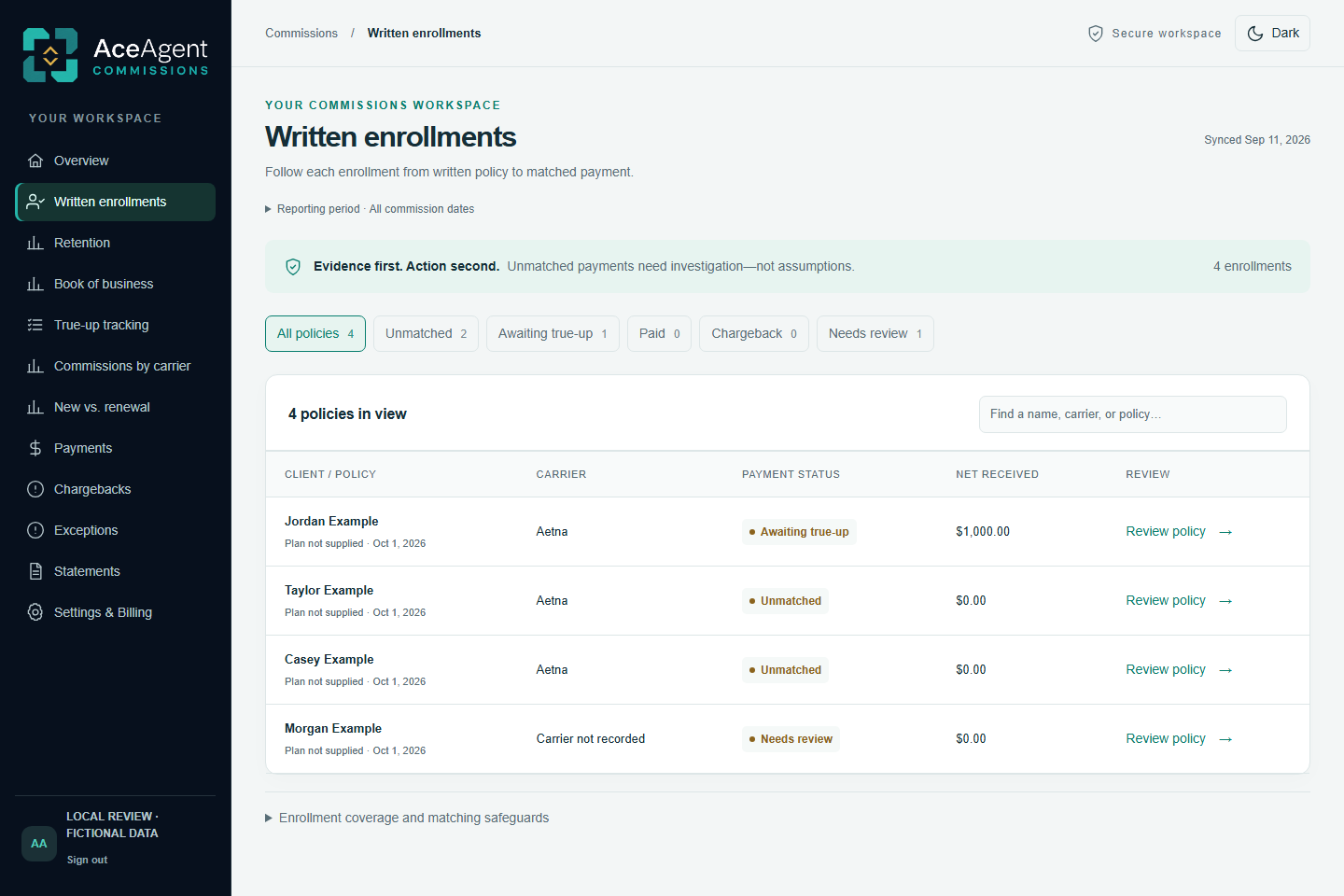
Task: Switch to Dark theme
Action: (1272, 34)
